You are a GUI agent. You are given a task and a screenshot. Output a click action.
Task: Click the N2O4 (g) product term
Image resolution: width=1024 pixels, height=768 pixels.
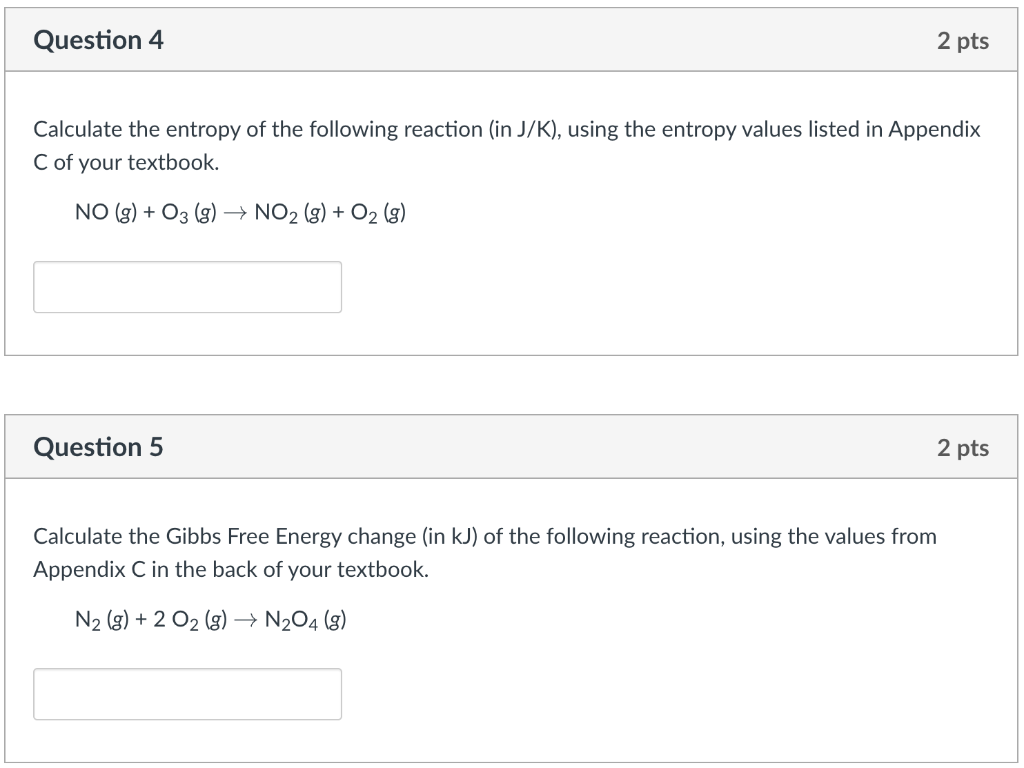click(305, 620)
